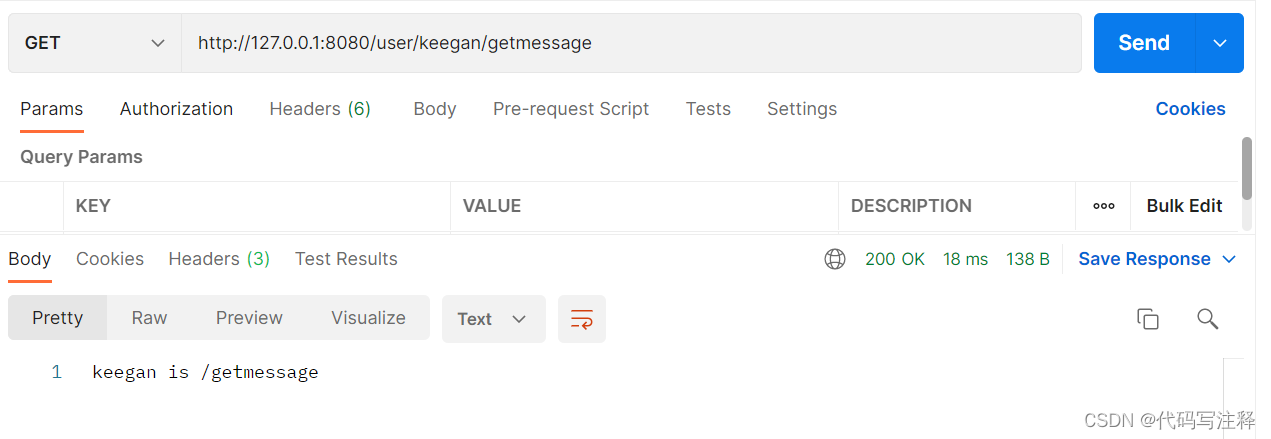The width and height of the screenshot is (1271, 439).
Task: Select the Raw response view
Action: [149, 318]
